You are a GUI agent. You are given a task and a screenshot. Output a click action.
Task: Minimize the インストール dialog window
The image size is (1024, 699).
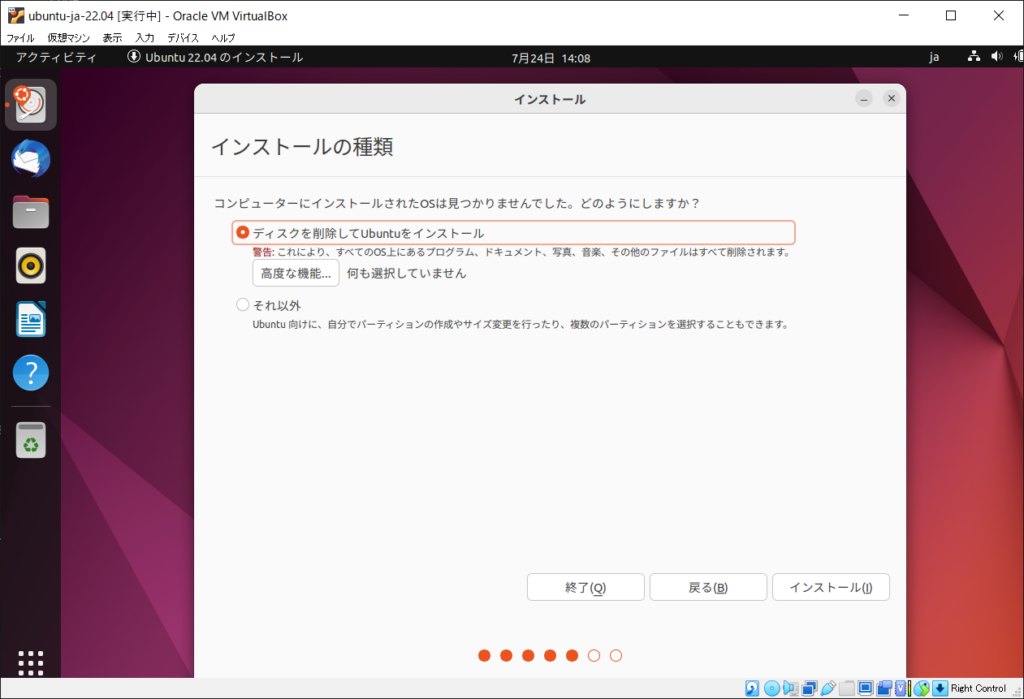tap(863, 99)
